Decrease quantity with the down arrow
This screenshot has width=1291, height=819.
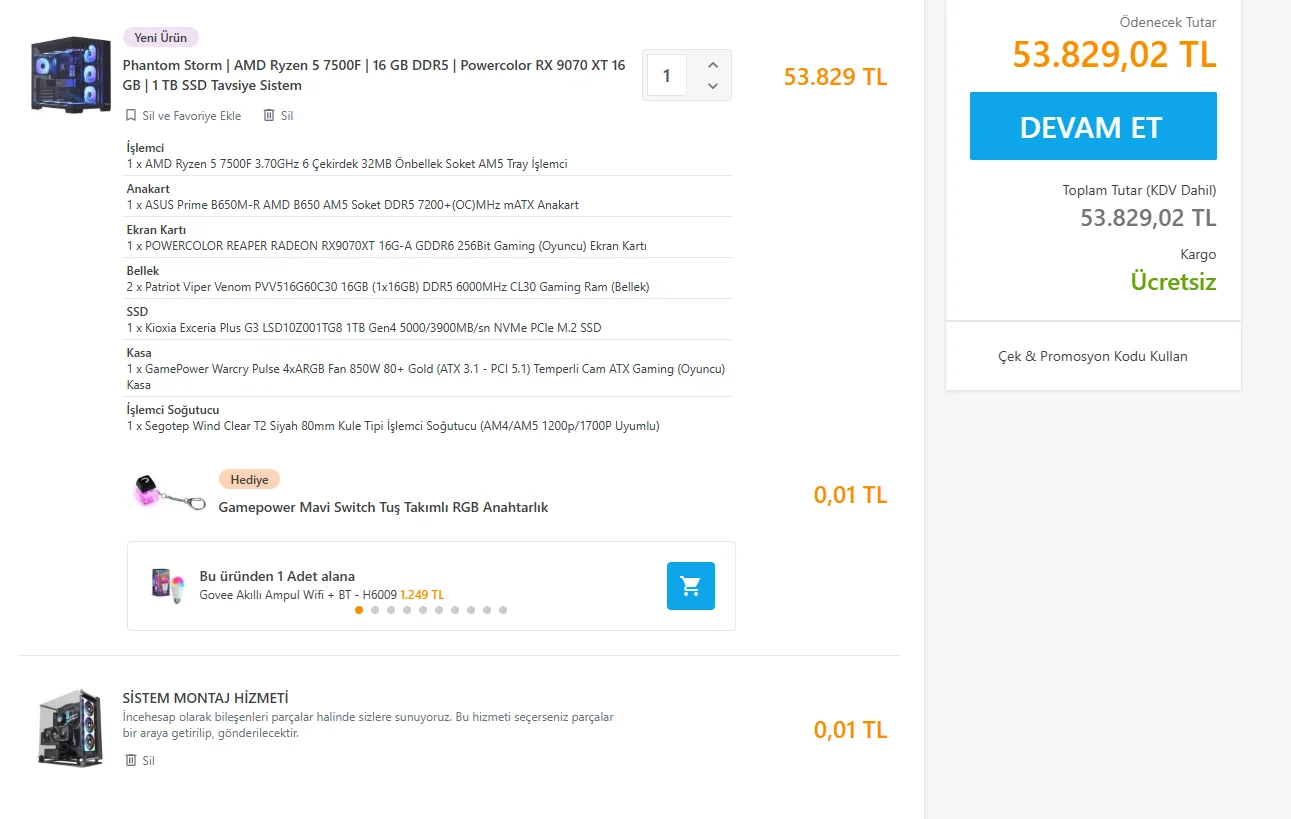click(713, 86)
